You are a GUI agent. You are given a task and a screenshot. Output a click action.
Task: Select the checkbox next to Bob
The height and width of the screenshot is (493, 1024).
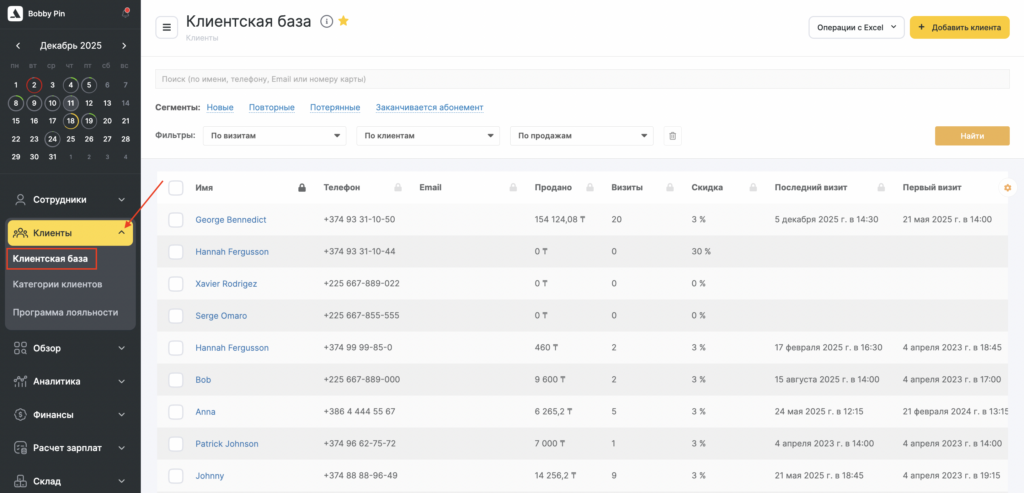[x=176, y=380]
